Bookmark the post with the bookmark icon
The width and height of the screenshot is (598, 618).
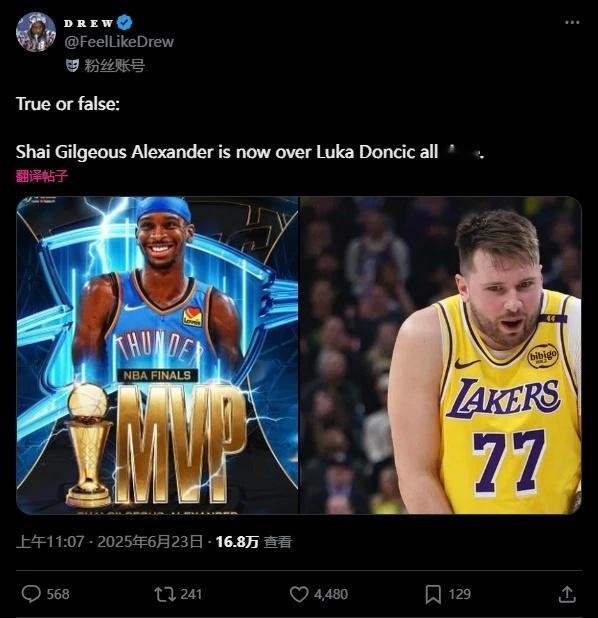pyautogui.click(x=433, y=594)
